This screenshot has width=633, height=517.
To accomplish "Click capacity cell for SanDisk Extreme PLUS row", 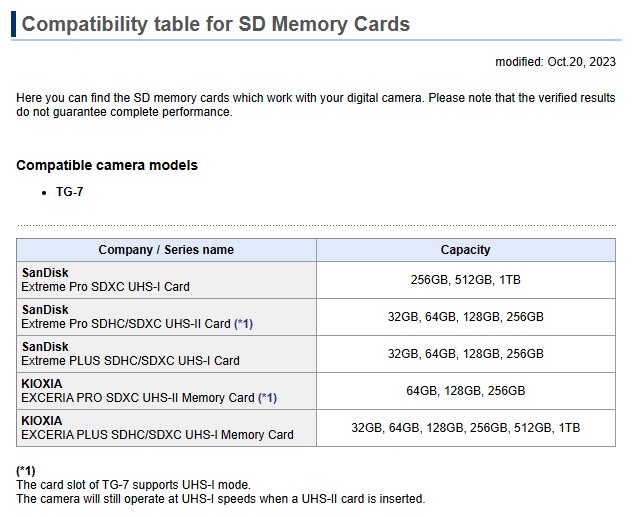I will 466,354.
